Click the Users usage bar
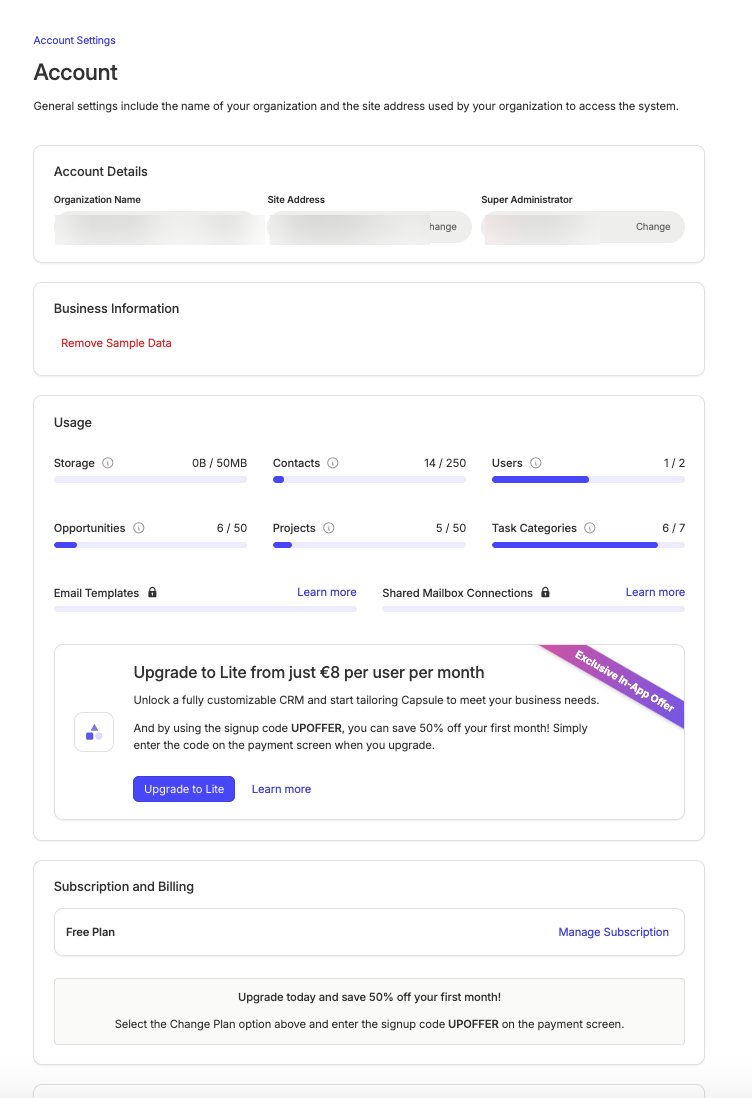The height and width of the screenshot is (1098, 752). pos(588,480)
